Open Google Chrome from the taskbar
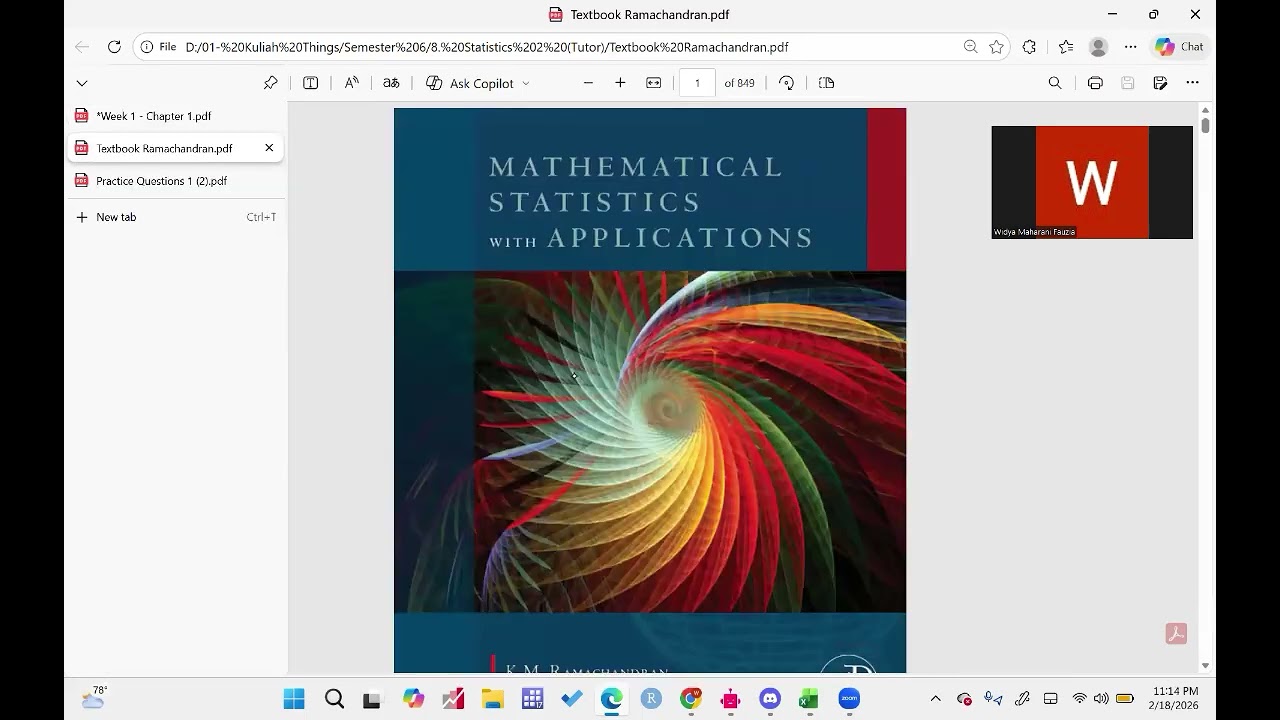 [x=691, y=699]
